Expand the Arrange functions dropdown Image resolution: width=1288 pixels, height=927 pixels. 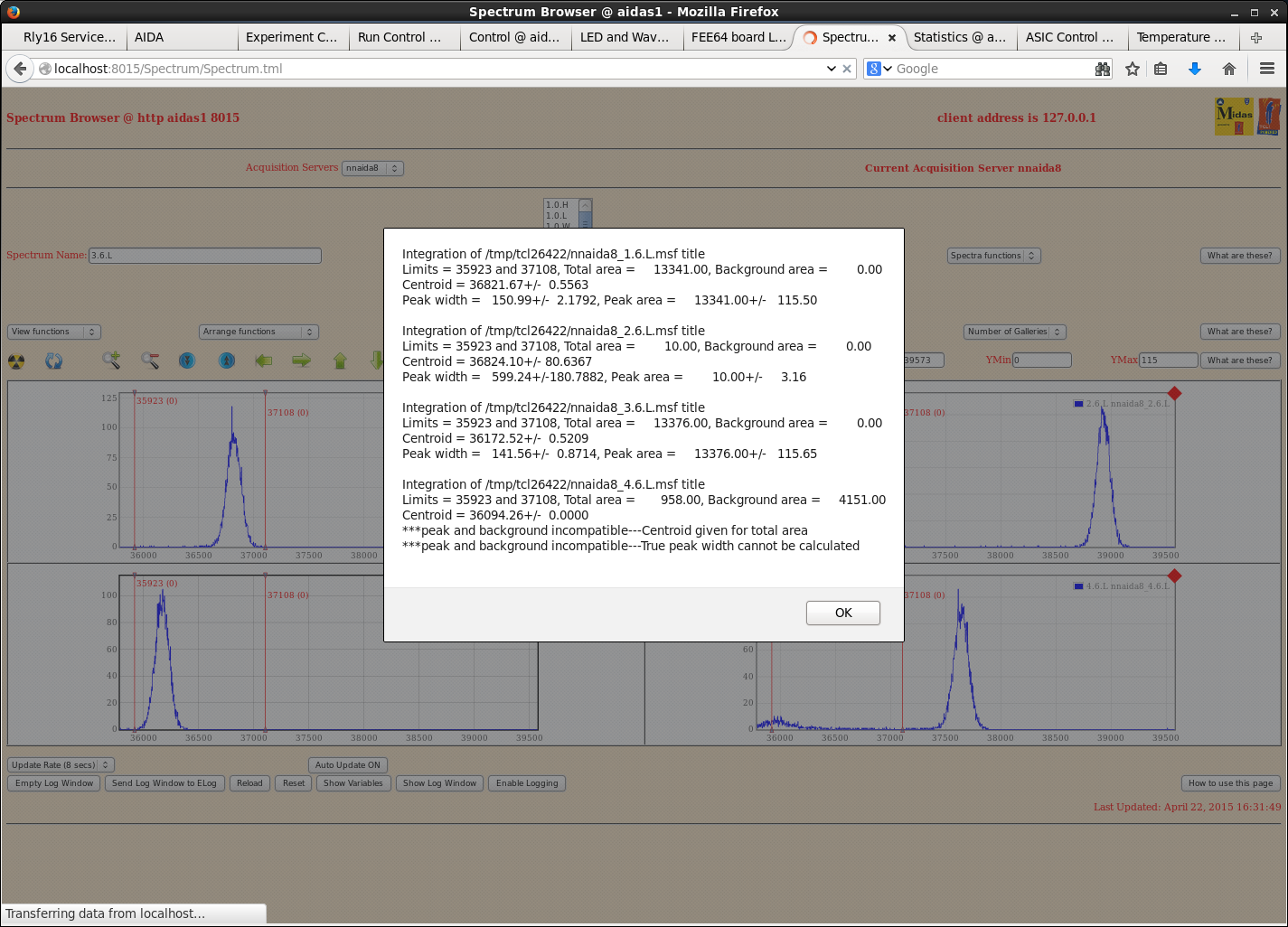[259, 332]
